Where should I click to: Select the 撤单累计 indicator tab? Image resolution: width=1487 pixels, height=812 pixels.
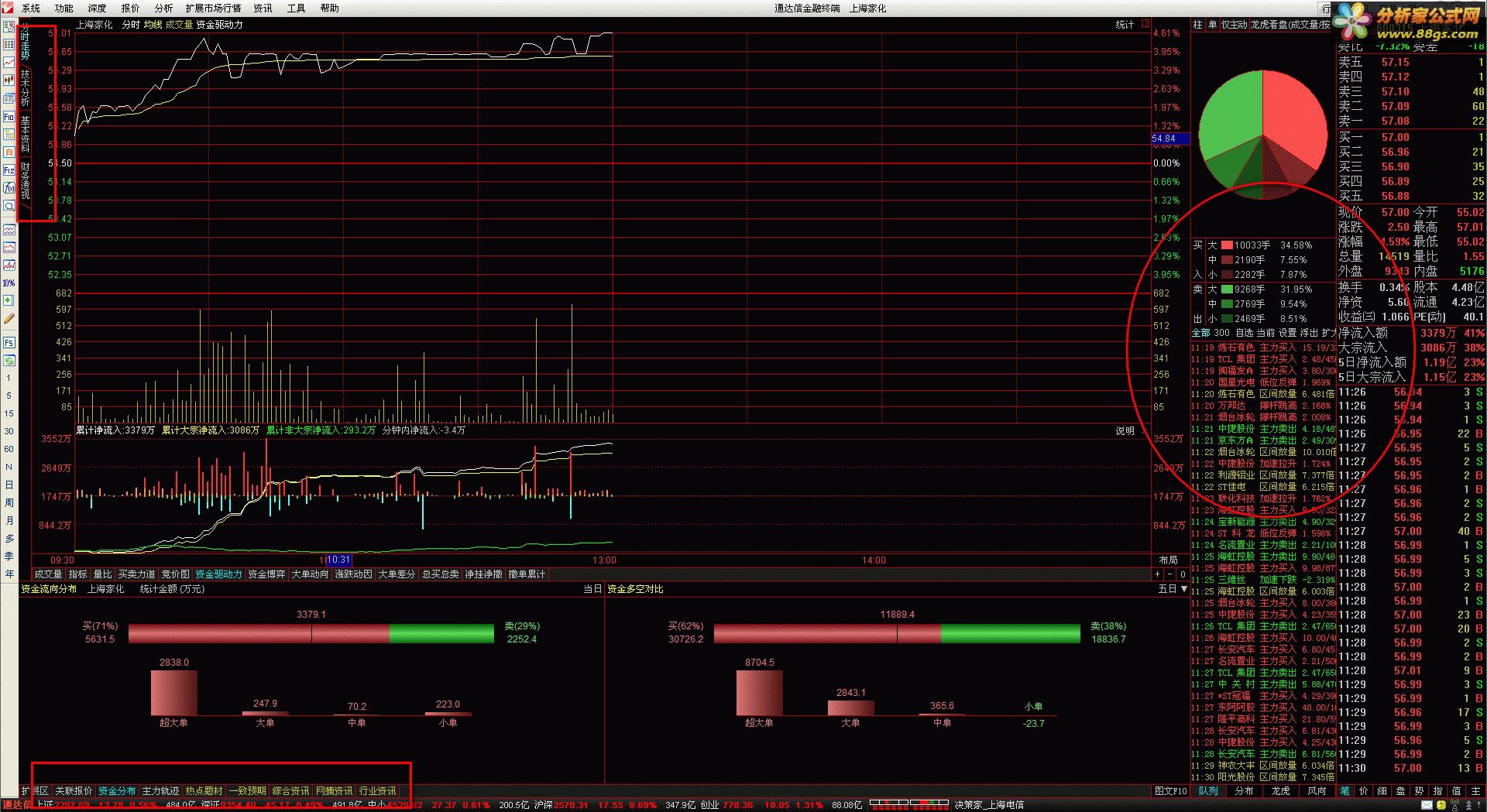pyautogui.click(x=527, y=574)
